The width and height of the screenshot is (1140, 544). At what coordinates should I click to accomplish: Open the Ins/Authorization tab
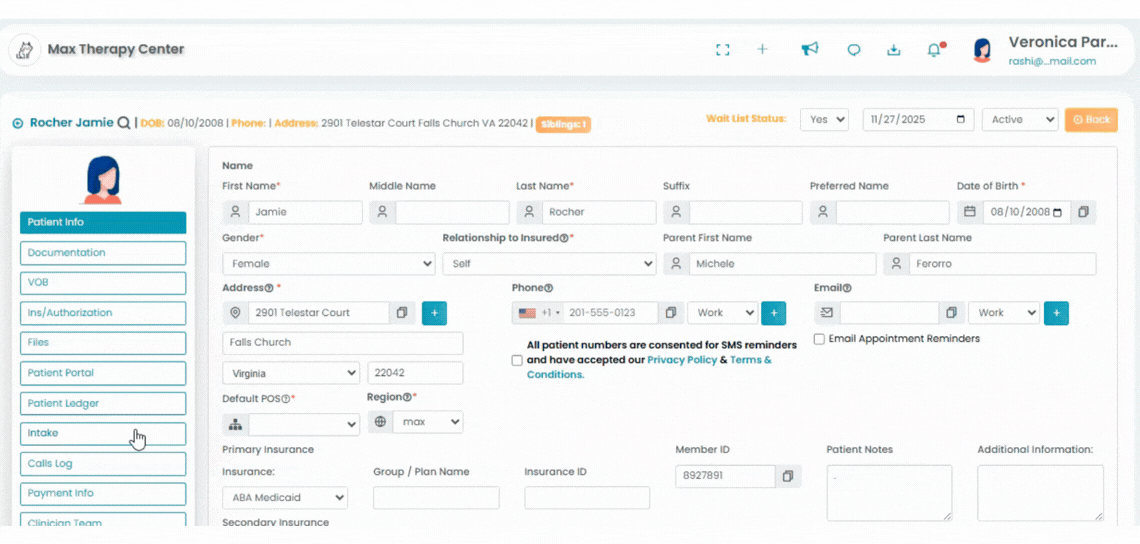(x=103, y=313)
